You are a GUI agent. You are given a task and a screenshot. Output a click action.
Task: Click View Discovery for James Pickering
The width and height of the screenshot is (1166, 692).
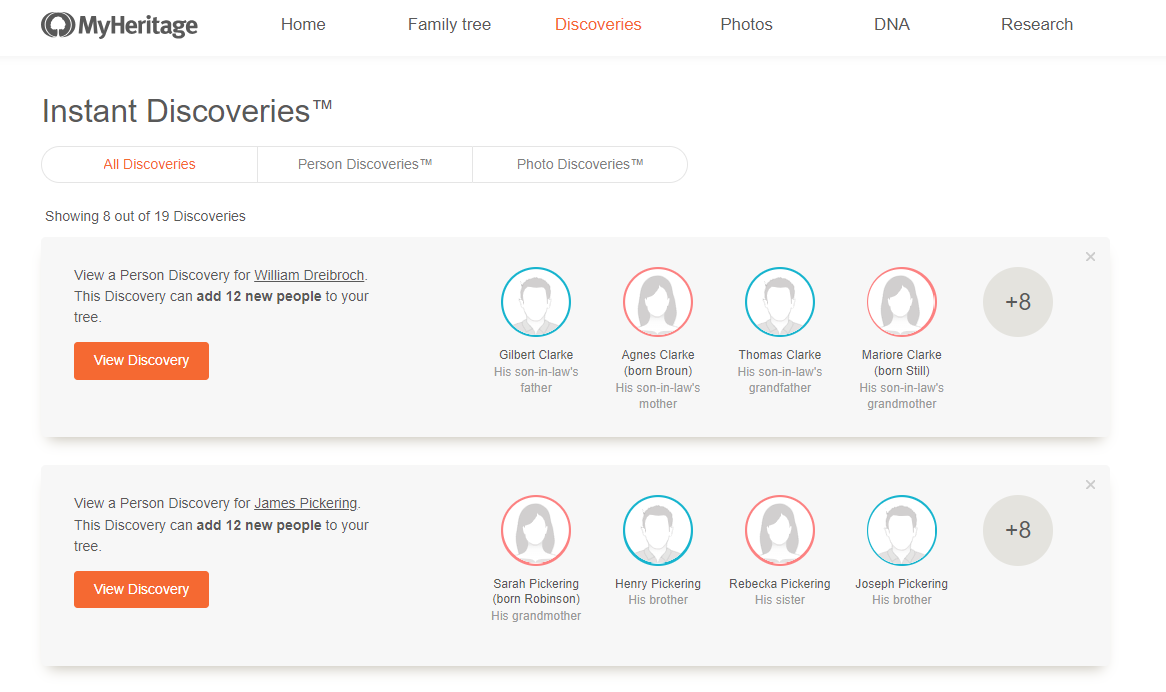pos(141,589)
